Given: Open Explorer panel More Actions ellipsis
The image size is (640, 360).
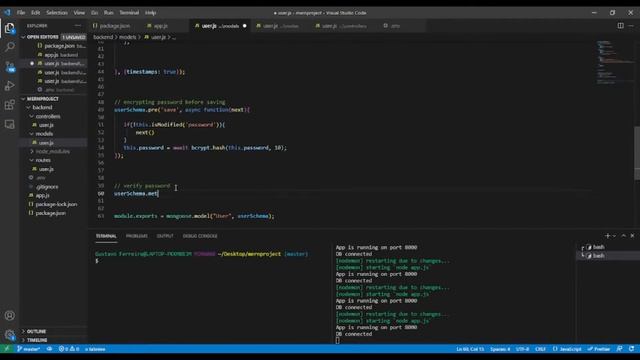Looking at the screenshot, I should pyautogui.click(x=78, y=25).
